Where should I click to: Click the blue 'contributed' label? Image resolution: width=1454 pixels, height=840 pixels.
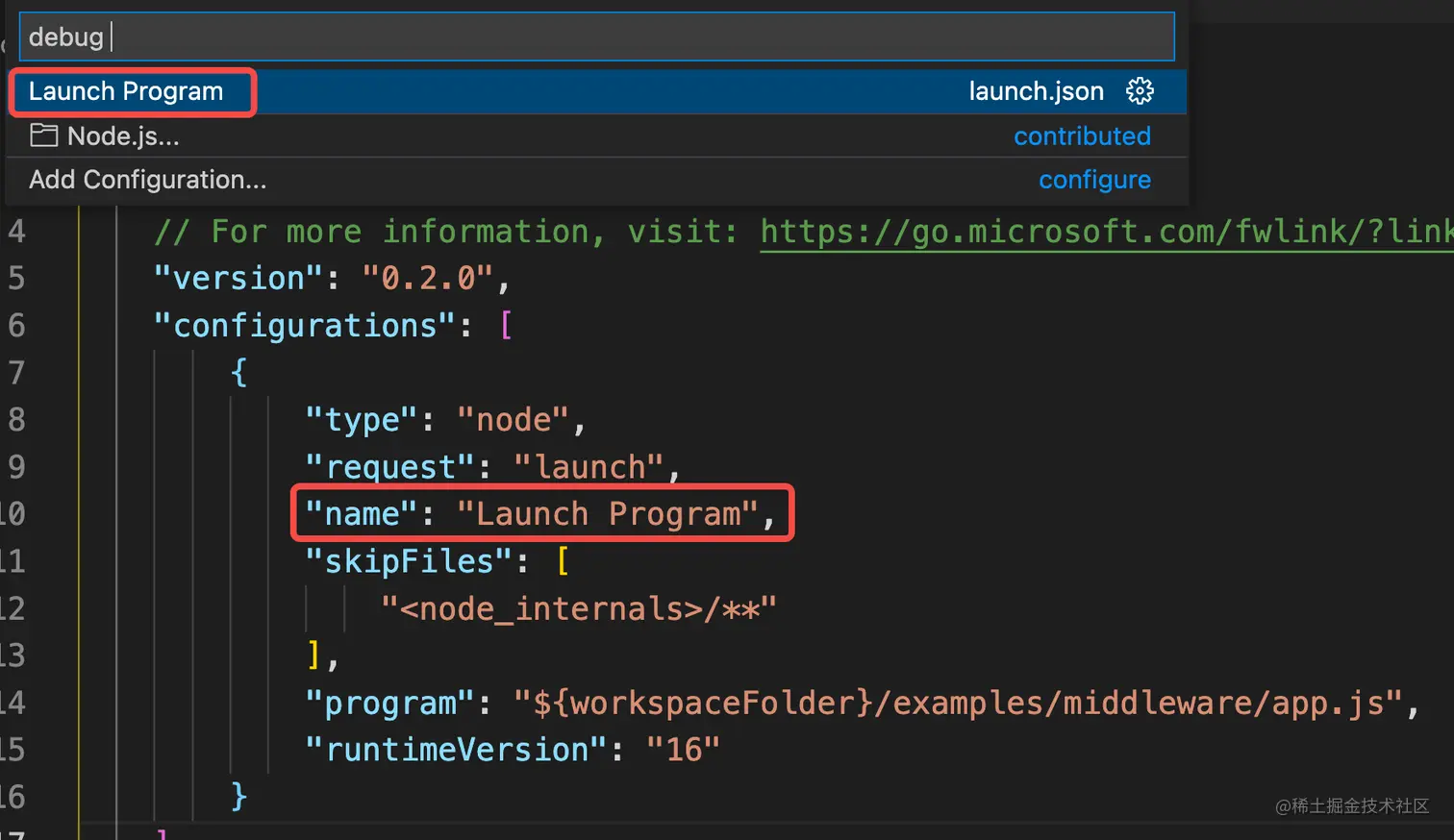1082,136
